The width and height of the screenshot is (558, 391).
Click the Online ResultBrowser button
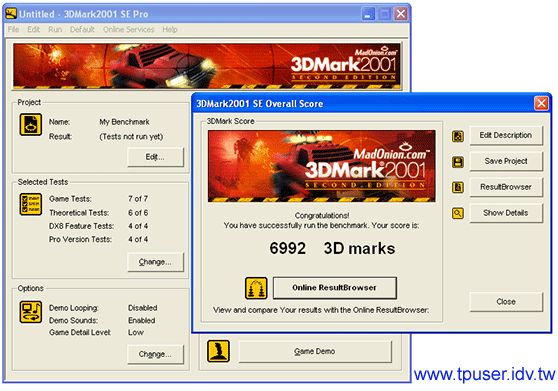pos(335,288)
